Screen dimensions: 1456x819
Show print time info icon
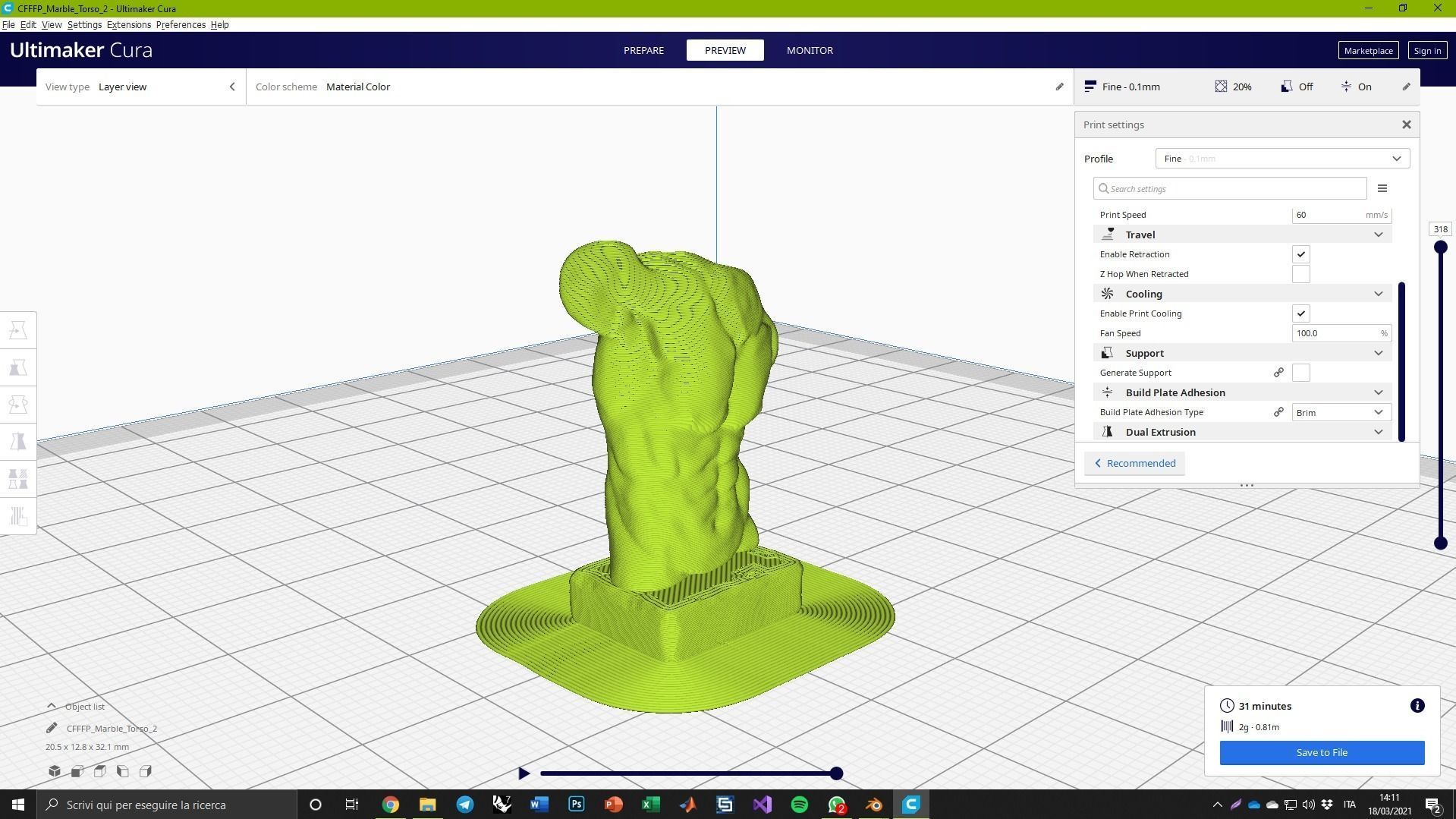(1417, 706)
